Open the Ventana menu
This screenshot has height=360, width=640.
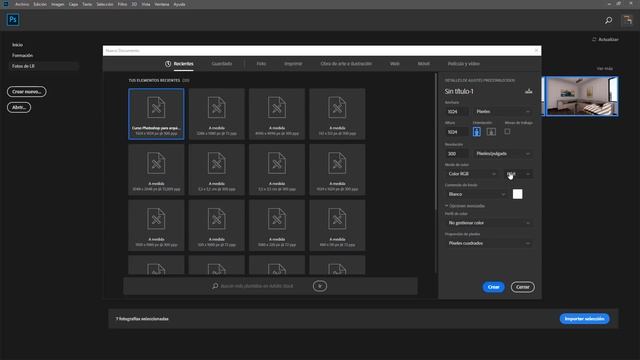[162, 4]
